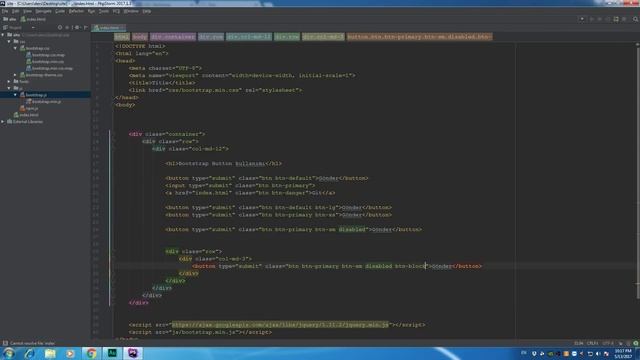Click div.col-md-12 breadcrumb tag
The height and width of the screenshot is (360, 640).
pos(249,37)
